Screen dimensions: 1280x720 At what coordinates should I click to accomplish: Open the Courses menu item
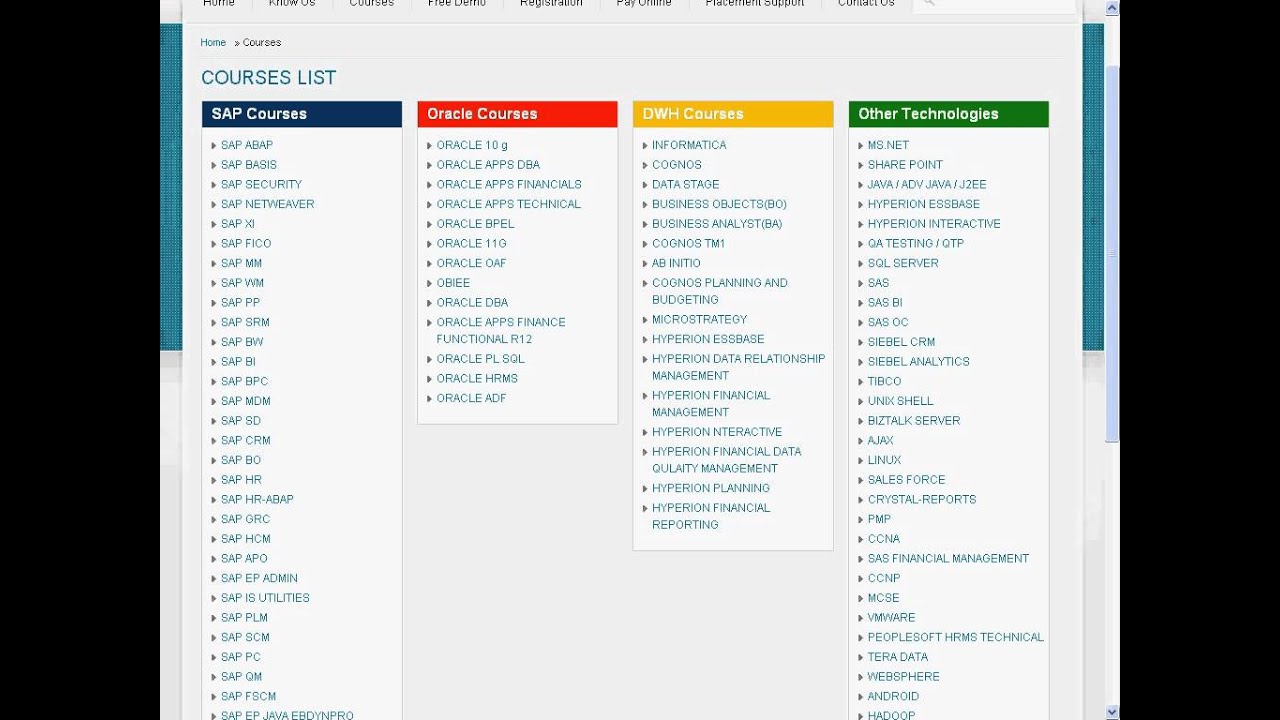(x=371, y=4)
